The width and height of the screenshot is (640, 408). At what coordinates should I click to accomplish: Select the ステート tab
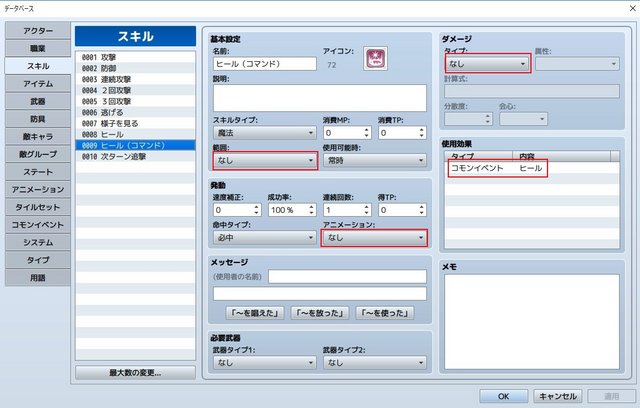coord(38,172)
